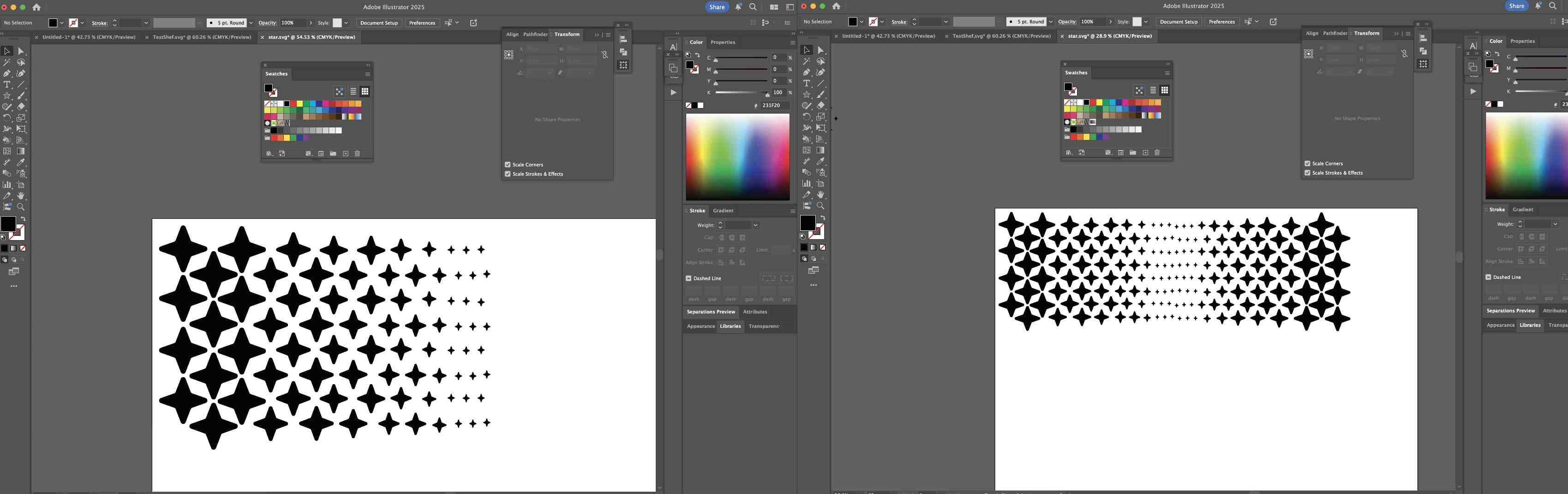
Task: Open brush definition dropdown beside 5 pt. Round, left
Action: coord(251,23)
